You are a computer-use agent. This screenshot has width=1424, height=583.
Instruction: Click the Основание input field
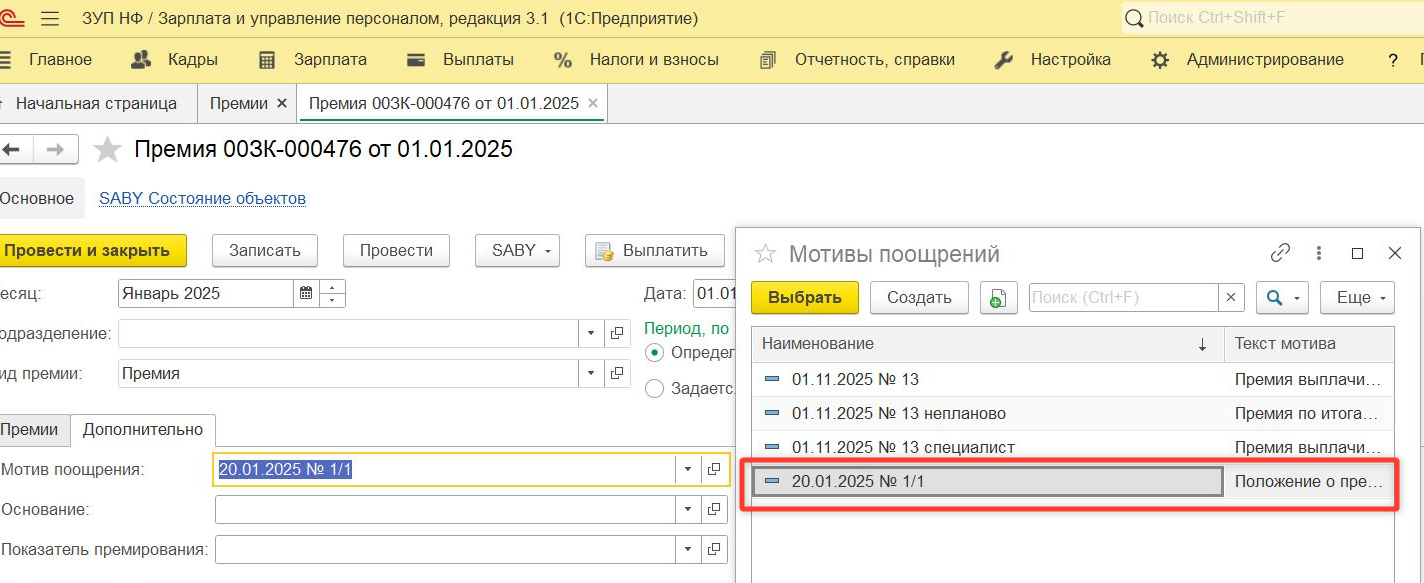click(x=445, y=509)
